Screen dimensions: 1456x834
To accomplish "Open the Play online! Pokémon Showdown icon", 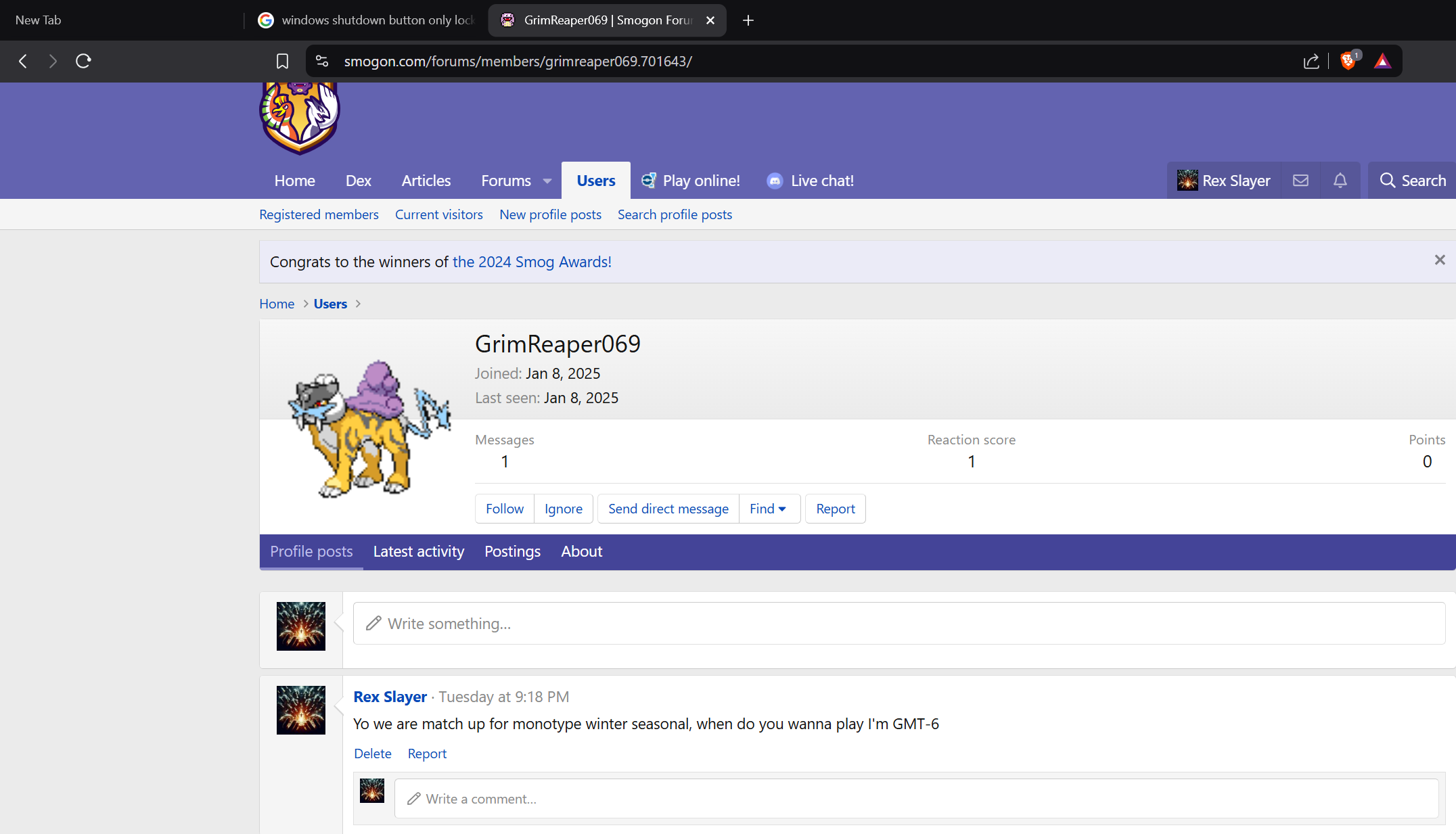I will [648, 181].
